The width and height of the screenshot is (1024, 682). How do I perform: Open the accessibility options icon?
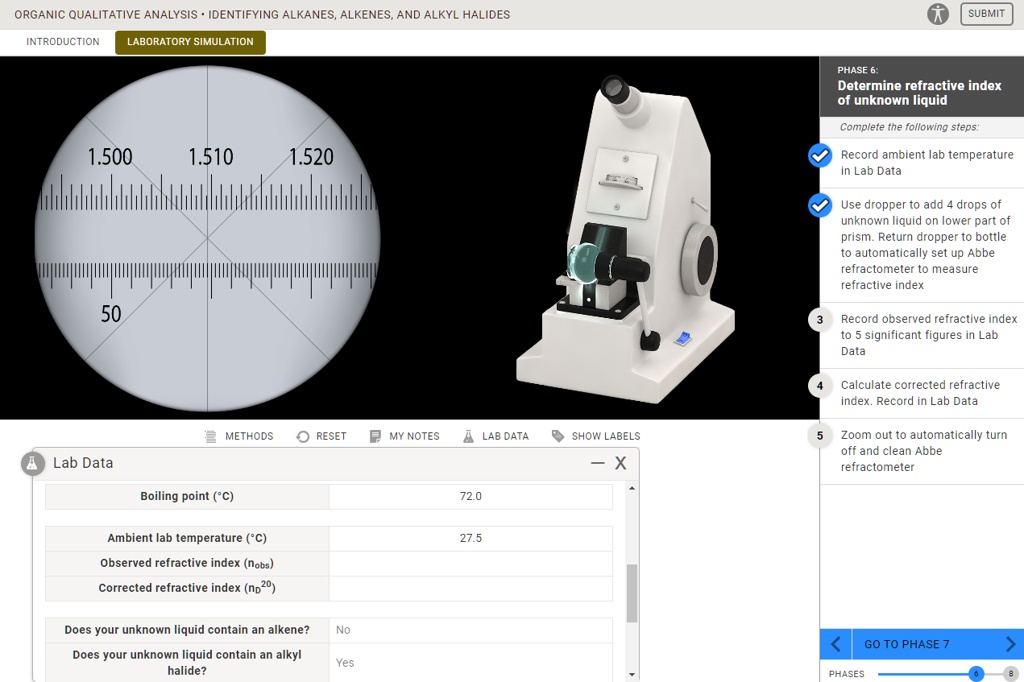pos(937,14)
